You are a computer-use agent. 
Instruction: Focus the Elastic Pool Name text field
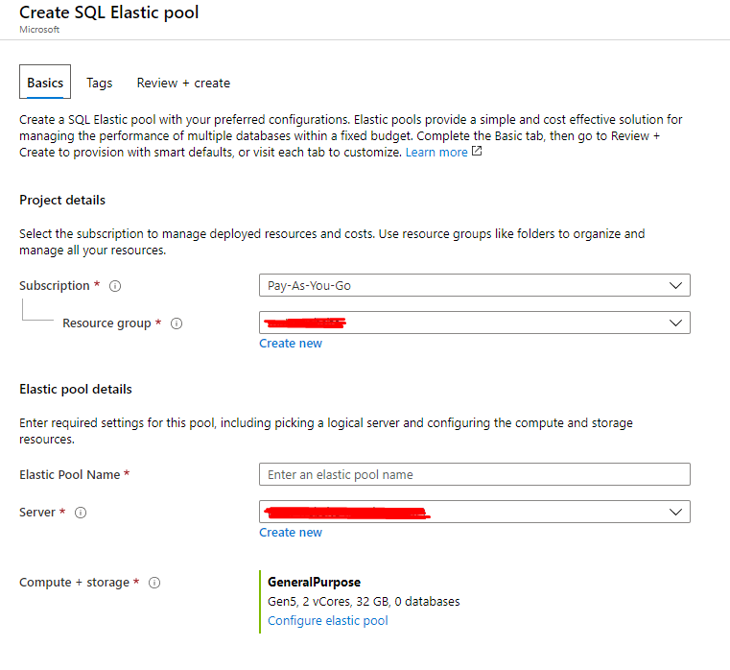[474, 474]
